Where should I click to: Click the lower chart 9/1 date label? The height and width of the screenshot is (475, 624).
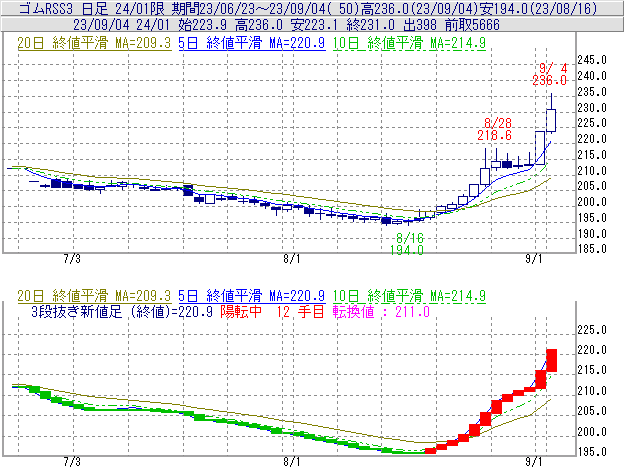(534, 462)
